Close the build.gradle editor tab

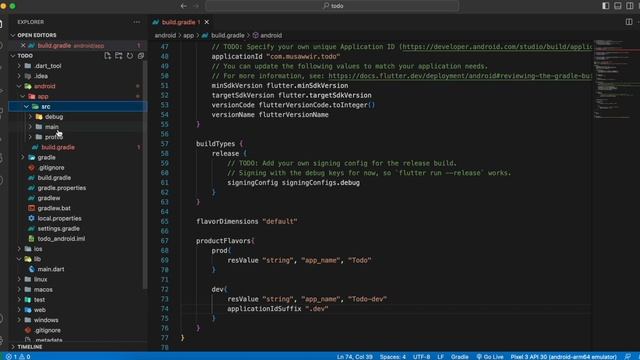coord(207,22)
